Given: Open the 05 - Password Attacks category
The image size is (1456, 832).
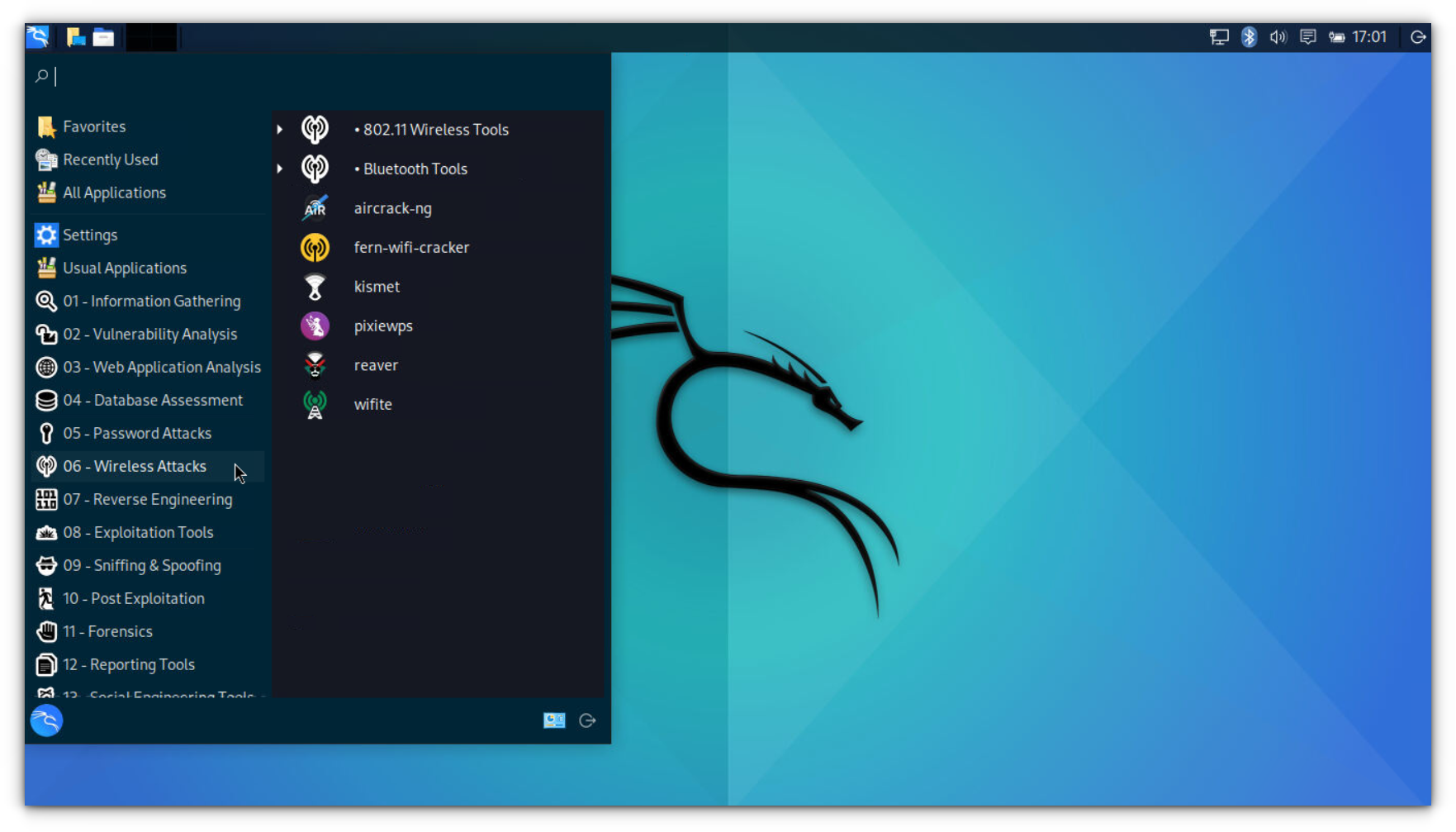Looking at the screenshot, I should click(137, 432).
